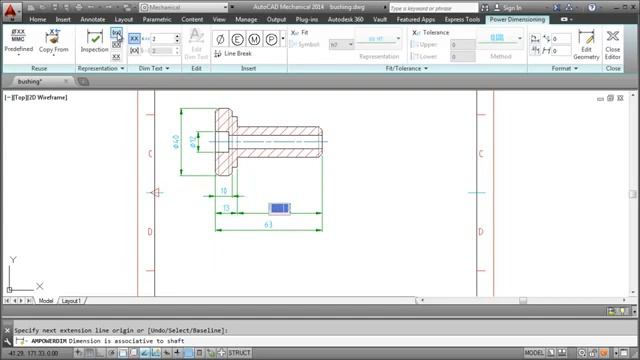This screenshot has width=640, height=360.
Task: Toggle the alternate units [XX] button
Action: 134,51
